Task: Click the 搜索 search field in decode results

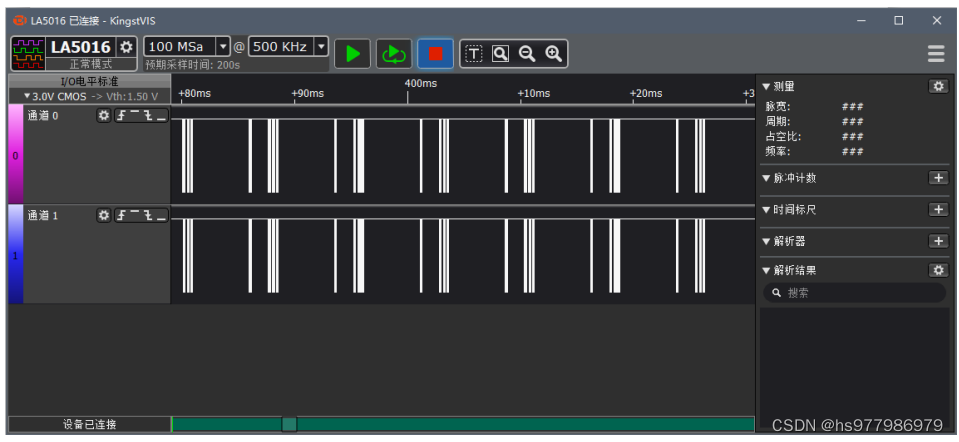Action: pyautogui.click(x=854, y=293)
